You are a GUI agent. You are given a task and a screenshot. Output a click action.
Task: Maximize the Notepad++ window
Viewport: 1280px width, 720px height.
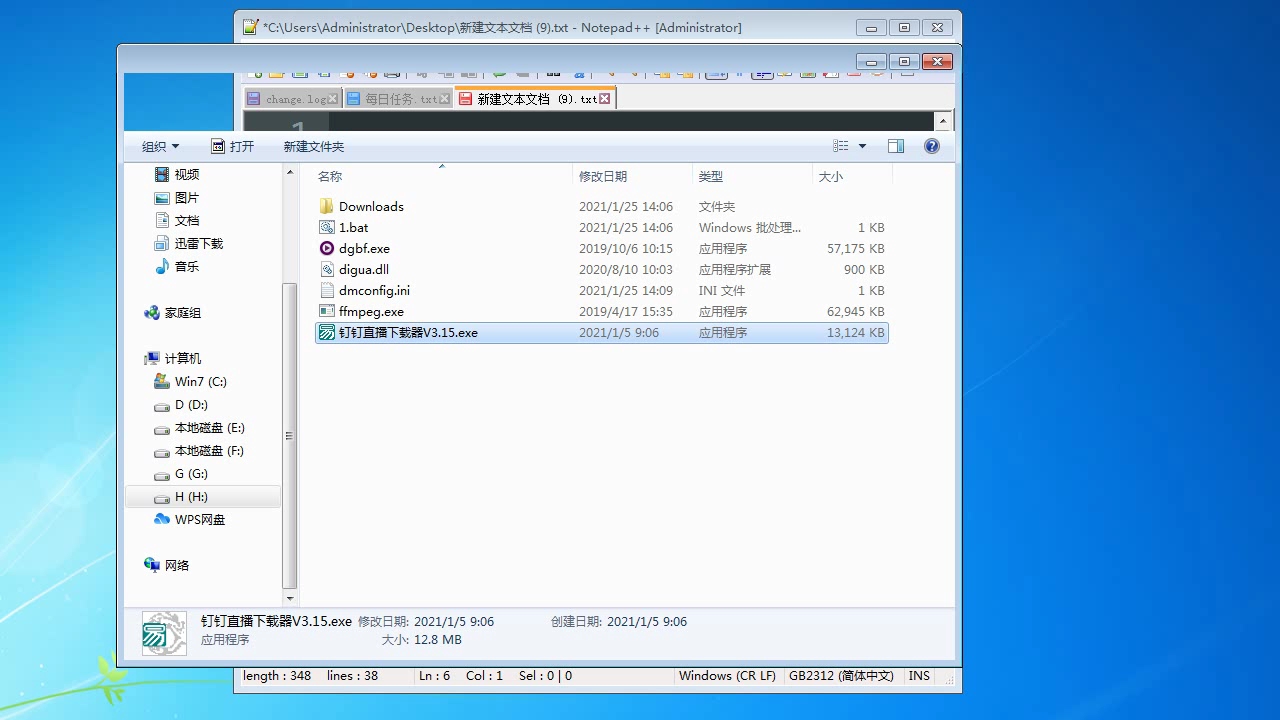(x=904, y=28)
